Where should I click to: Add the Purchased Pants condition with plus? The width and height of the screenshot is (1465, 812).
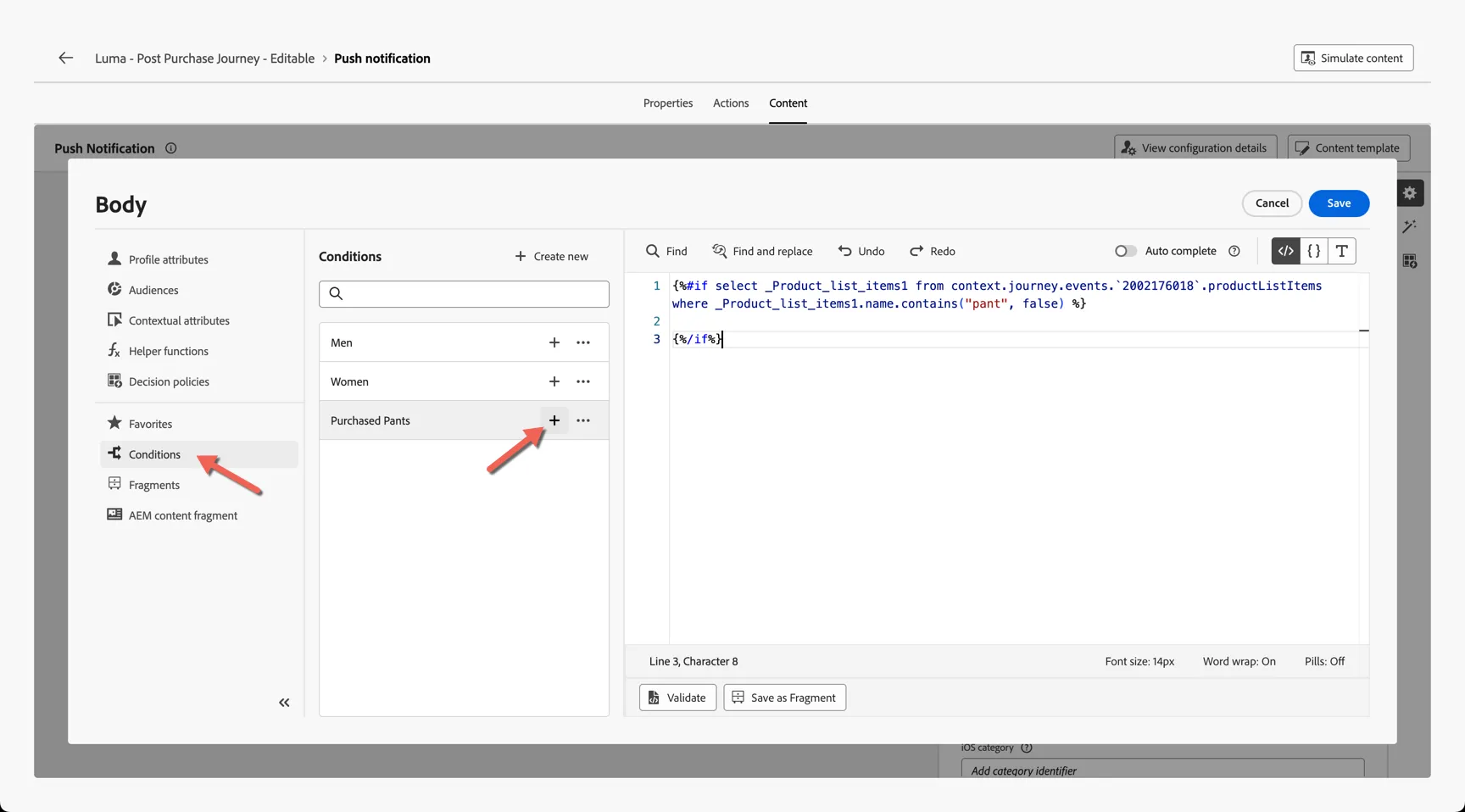(x=554, y=420)
